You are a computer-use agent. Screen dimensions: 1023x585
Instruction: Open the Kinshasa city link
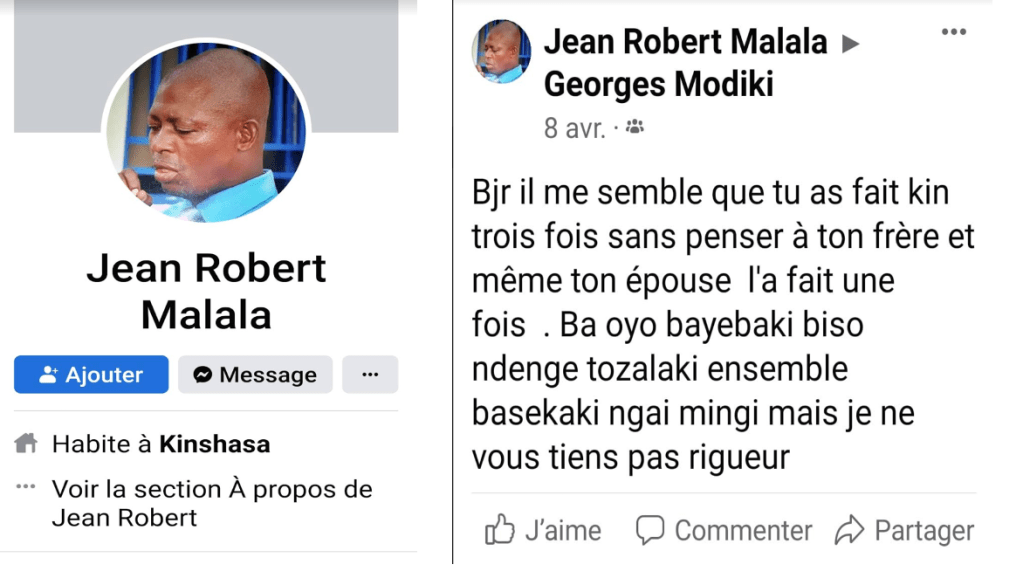pos(214,444)
